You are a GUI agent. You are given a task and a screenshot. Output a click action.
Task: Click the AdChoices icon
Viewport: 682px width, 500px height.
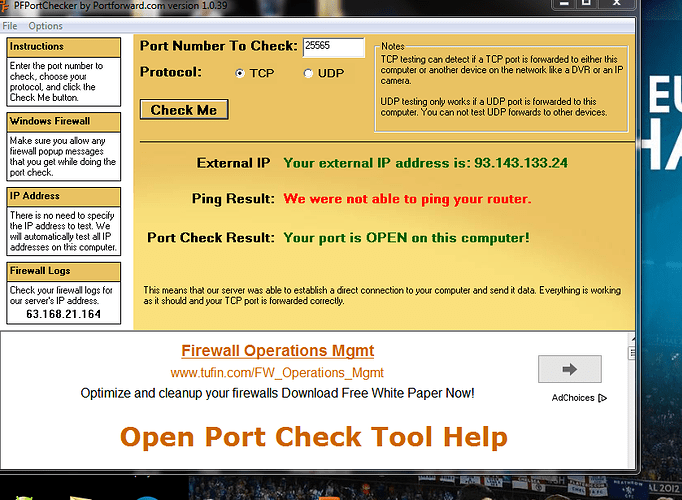tap(602, 398)
